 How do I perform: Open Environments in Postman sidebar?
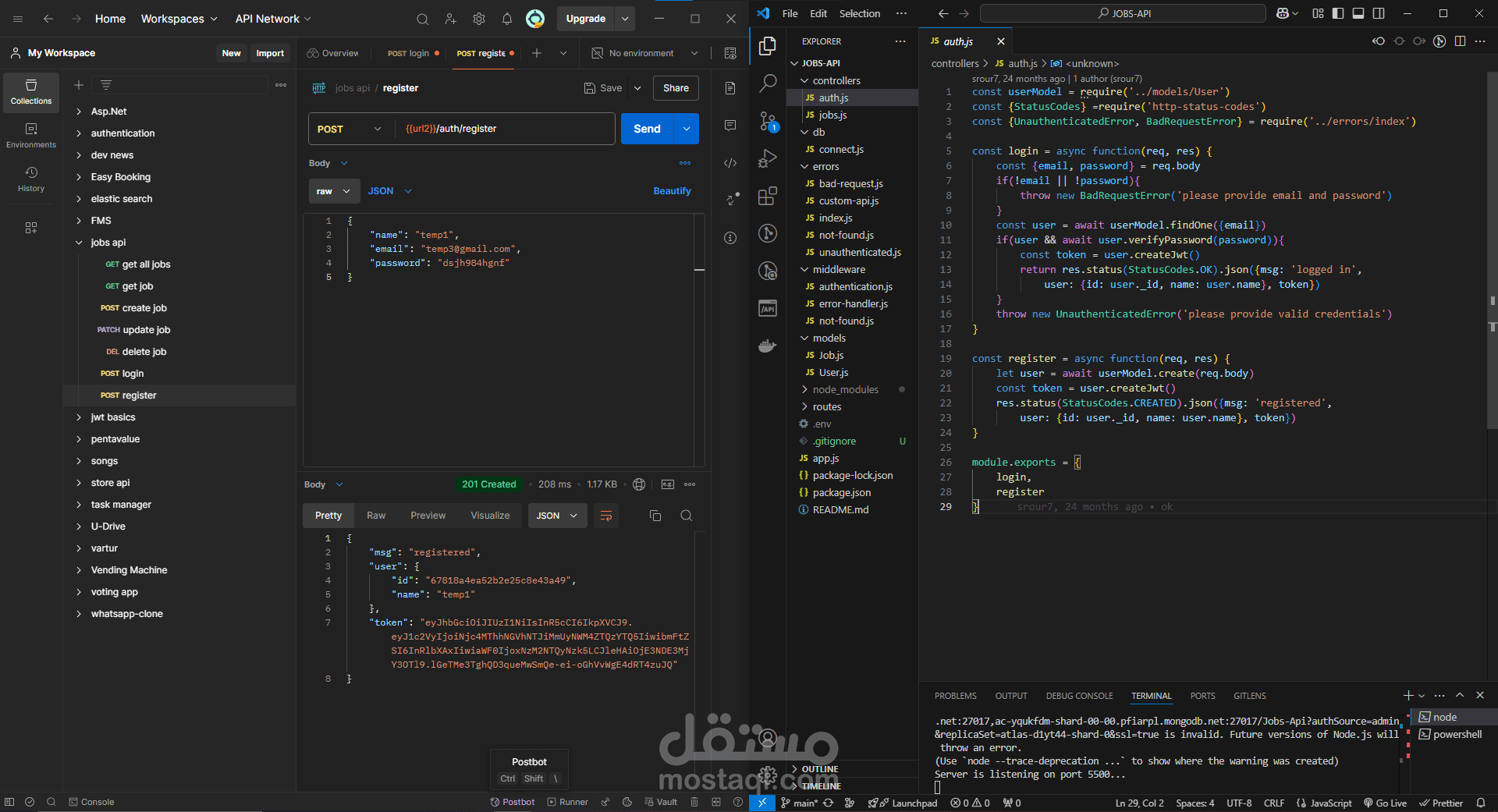pyautogui.click(x=31, y=136)
